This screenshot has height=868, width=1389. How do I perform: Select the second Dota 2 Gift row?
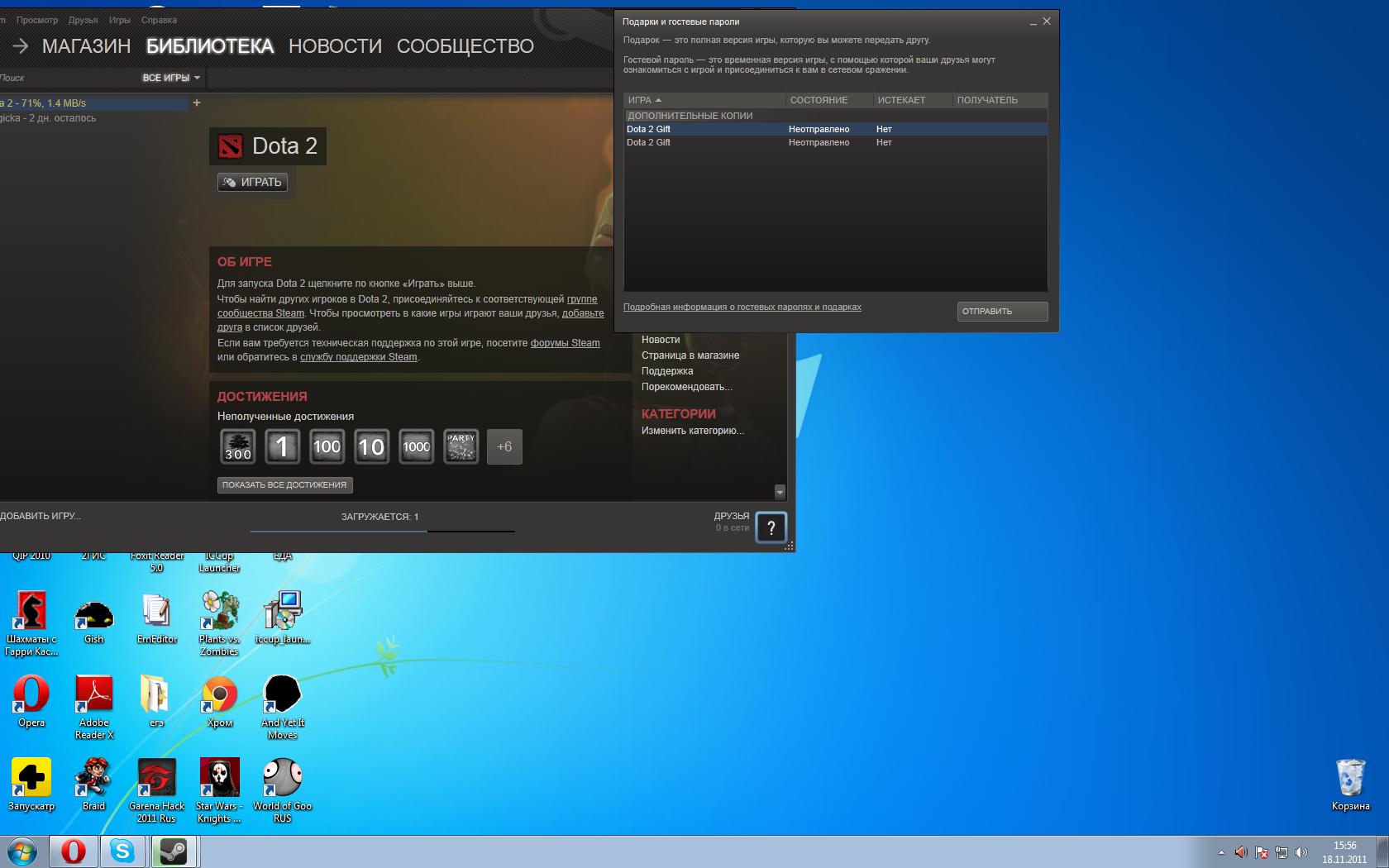pos(835,142)
